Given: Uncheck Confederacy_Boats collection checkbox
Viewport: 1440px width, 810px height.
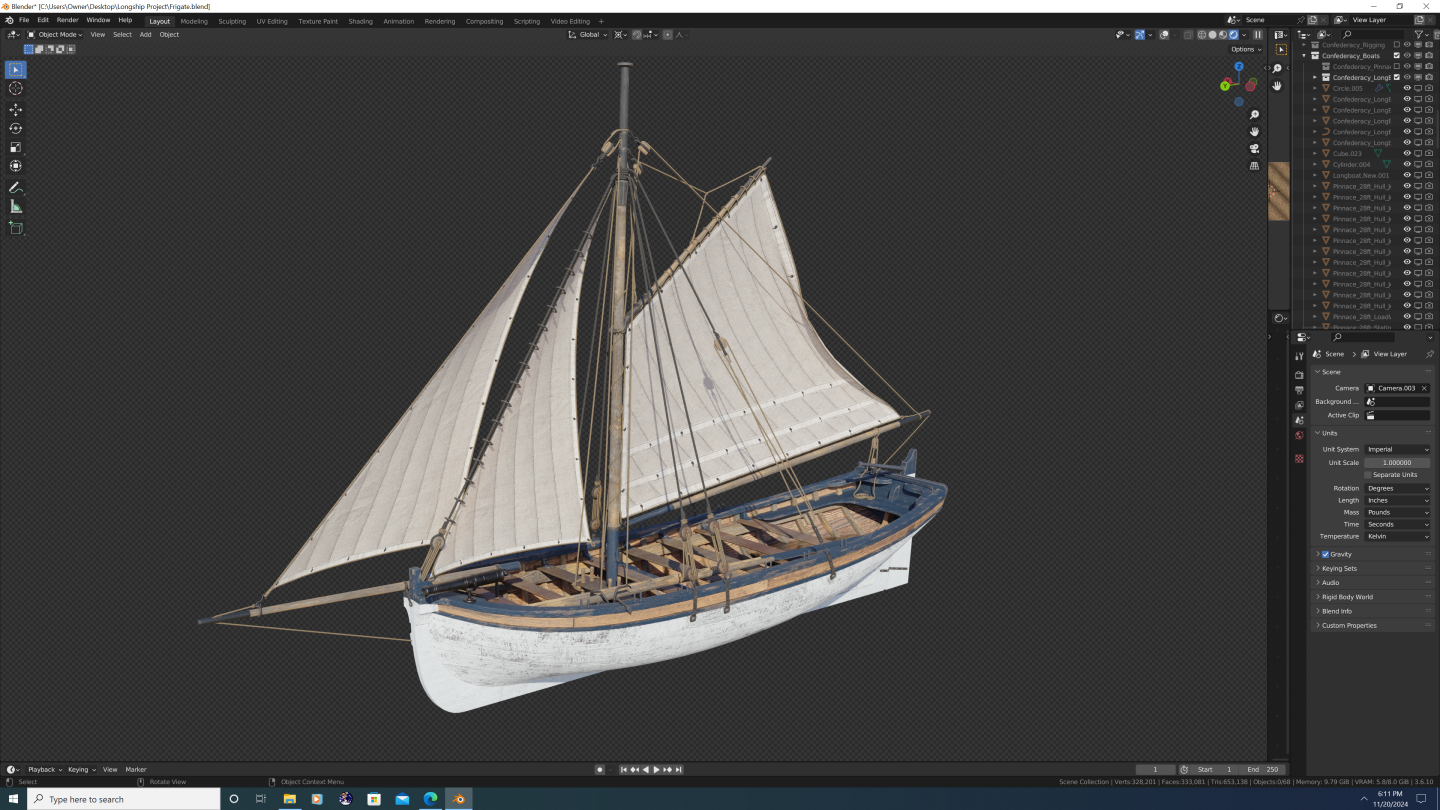Looking at the screenshot, I should coord(1397,56).
